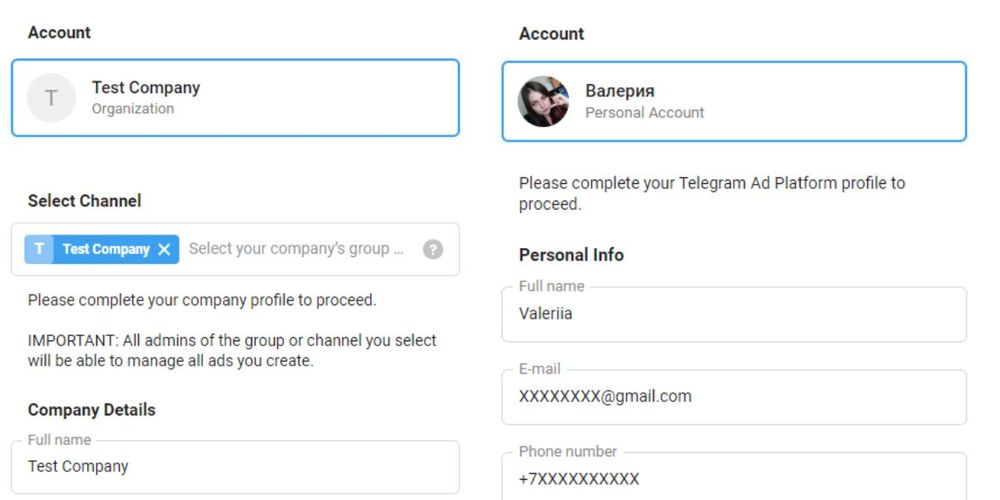
Task: Click the Company Details Full name field
Action: 235,467
